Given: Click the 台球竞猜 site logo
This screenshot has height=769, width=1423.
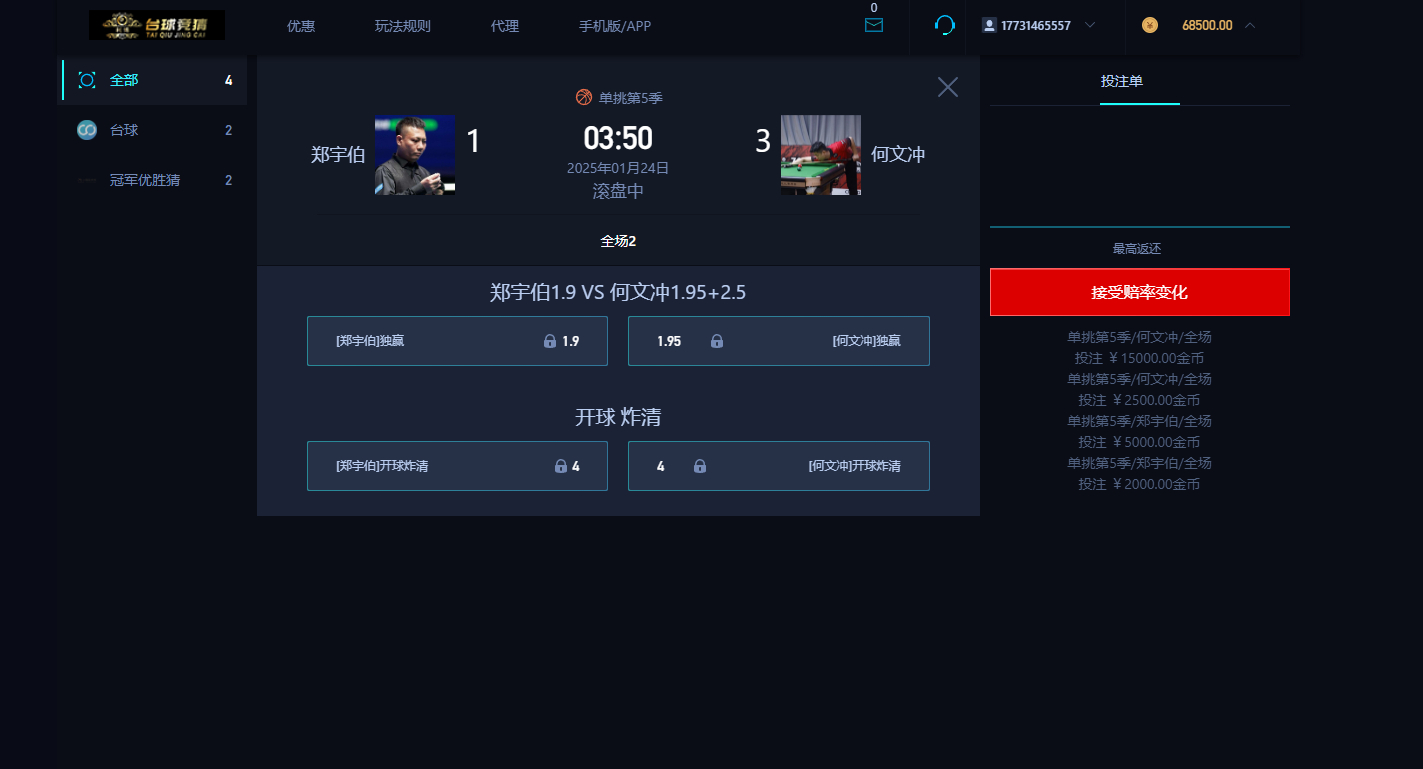Looking at the screenshot, I should click(157, 25).
